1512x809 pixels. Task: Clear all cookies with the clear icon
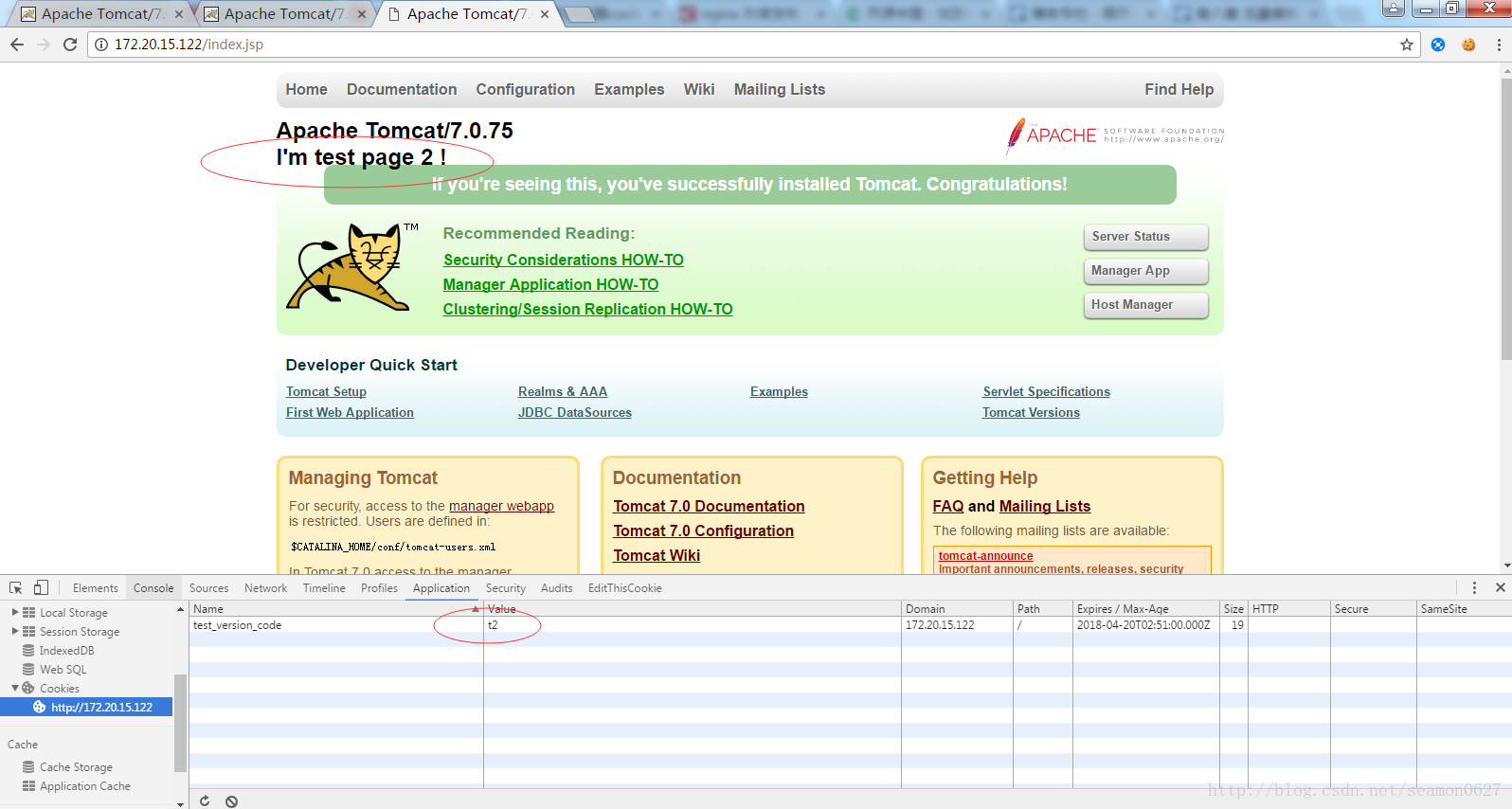pos(231,801)
